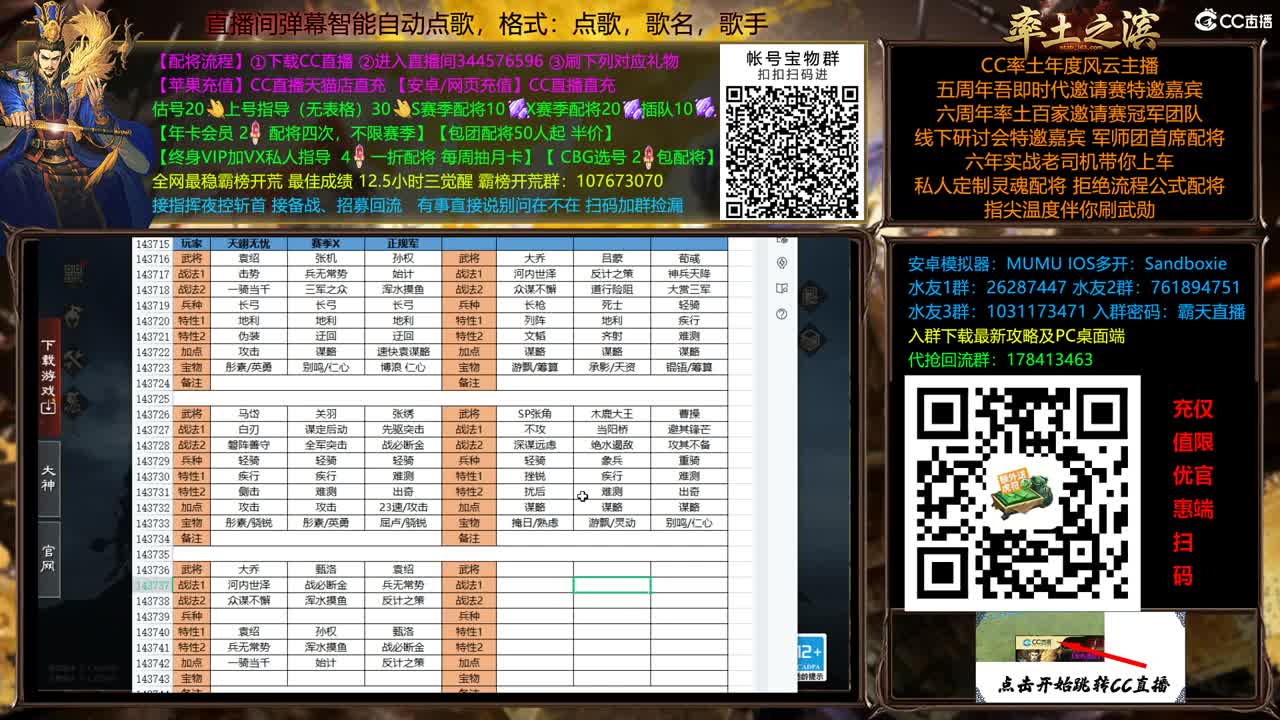
Task: Open the book view icon in sheet side toolbar
Action: 782,288
